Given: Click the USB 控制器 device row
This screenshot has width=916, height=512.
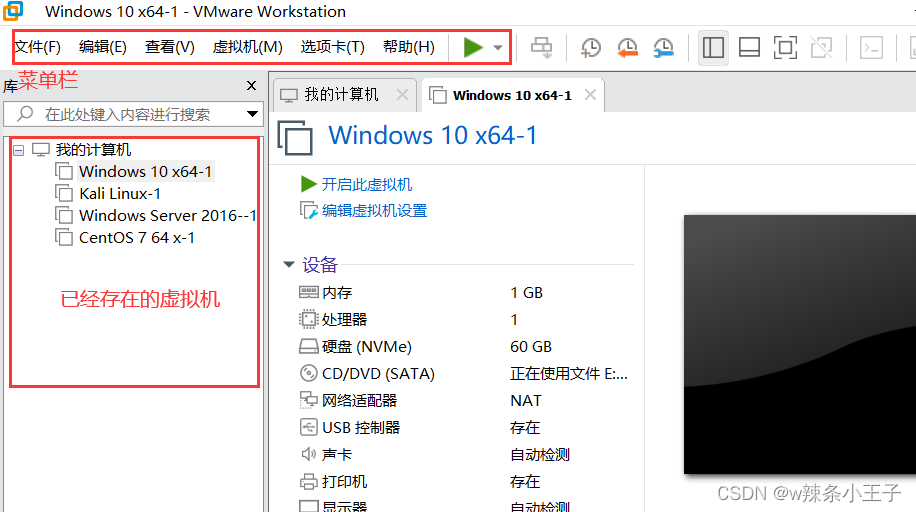Looking at the screenshot, I should click(466, 427).
